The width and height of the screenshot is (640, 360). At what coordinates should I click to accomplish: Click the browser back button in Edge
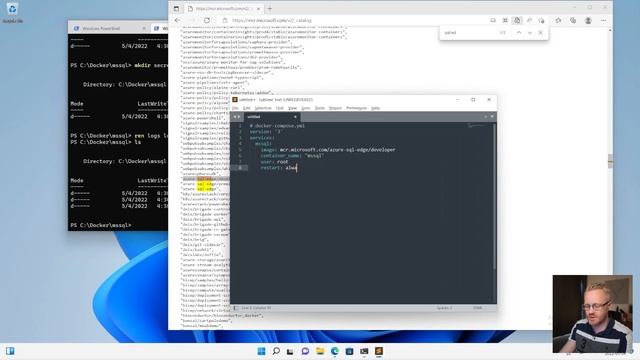tap(177, 20)
